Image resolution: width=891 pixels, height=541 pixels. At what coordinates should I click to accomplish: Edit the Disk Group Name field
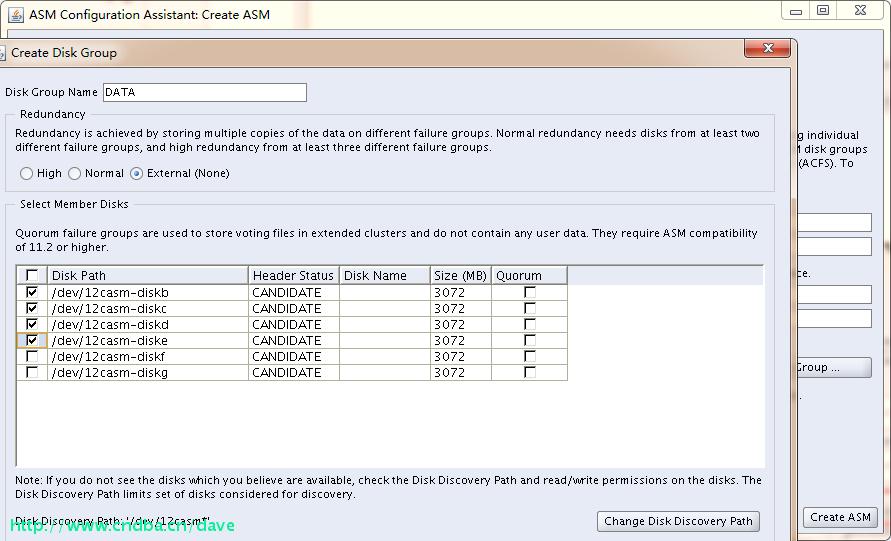(205, 92)
